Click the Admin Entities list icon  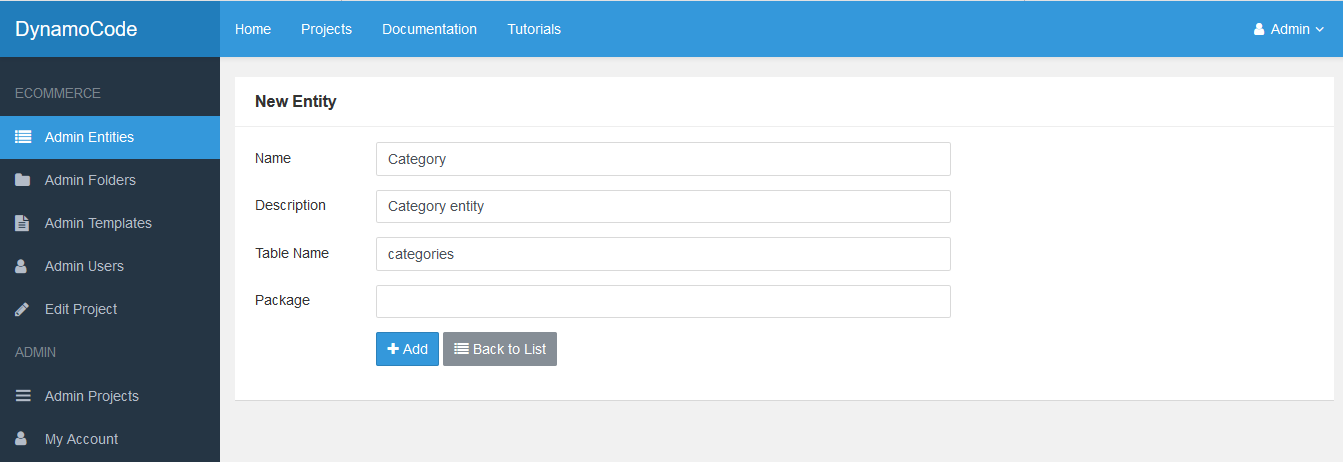tap(23, 137)
